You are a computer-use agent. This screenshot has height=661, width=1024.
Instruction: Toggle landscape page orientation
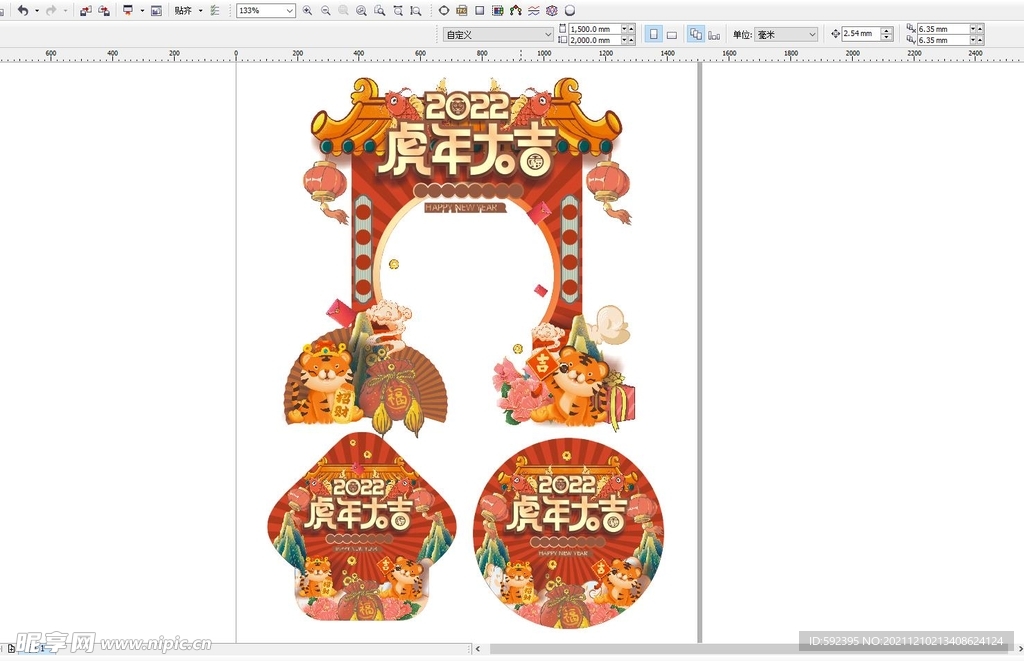coord(671,33)
